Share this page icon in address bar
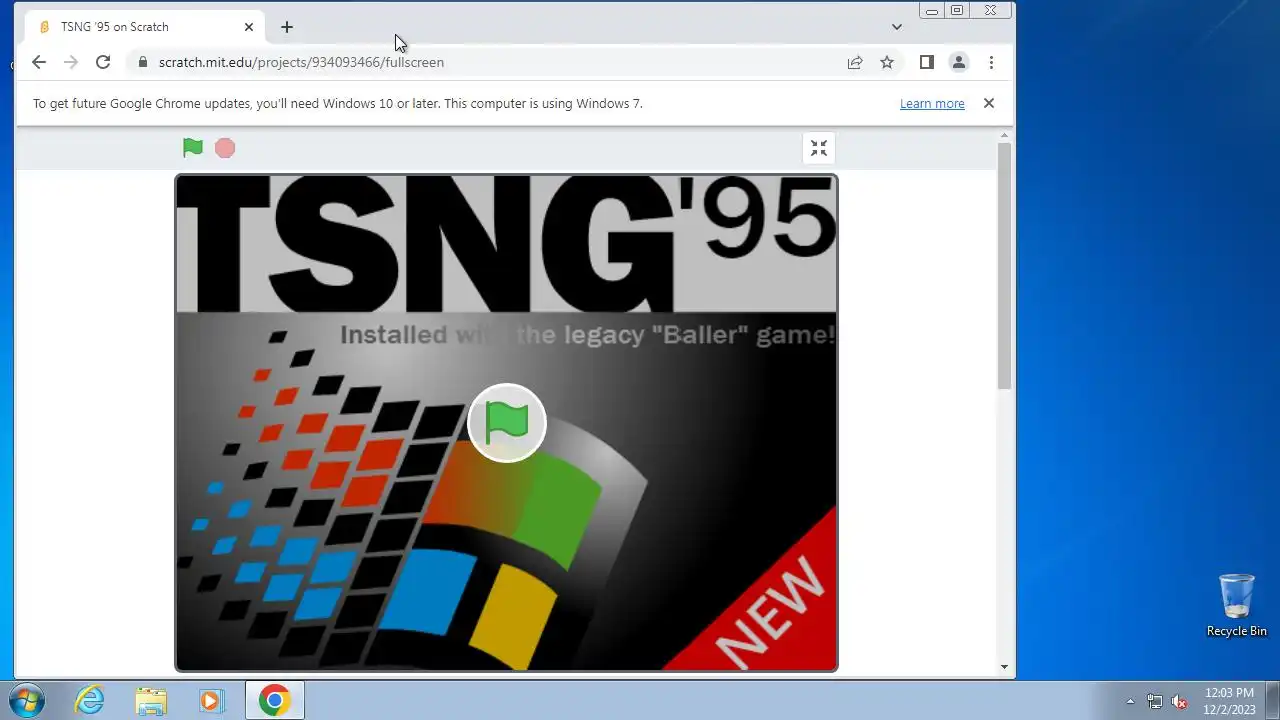Screen dimensions: 1280x720 click(x=855, y=62)
